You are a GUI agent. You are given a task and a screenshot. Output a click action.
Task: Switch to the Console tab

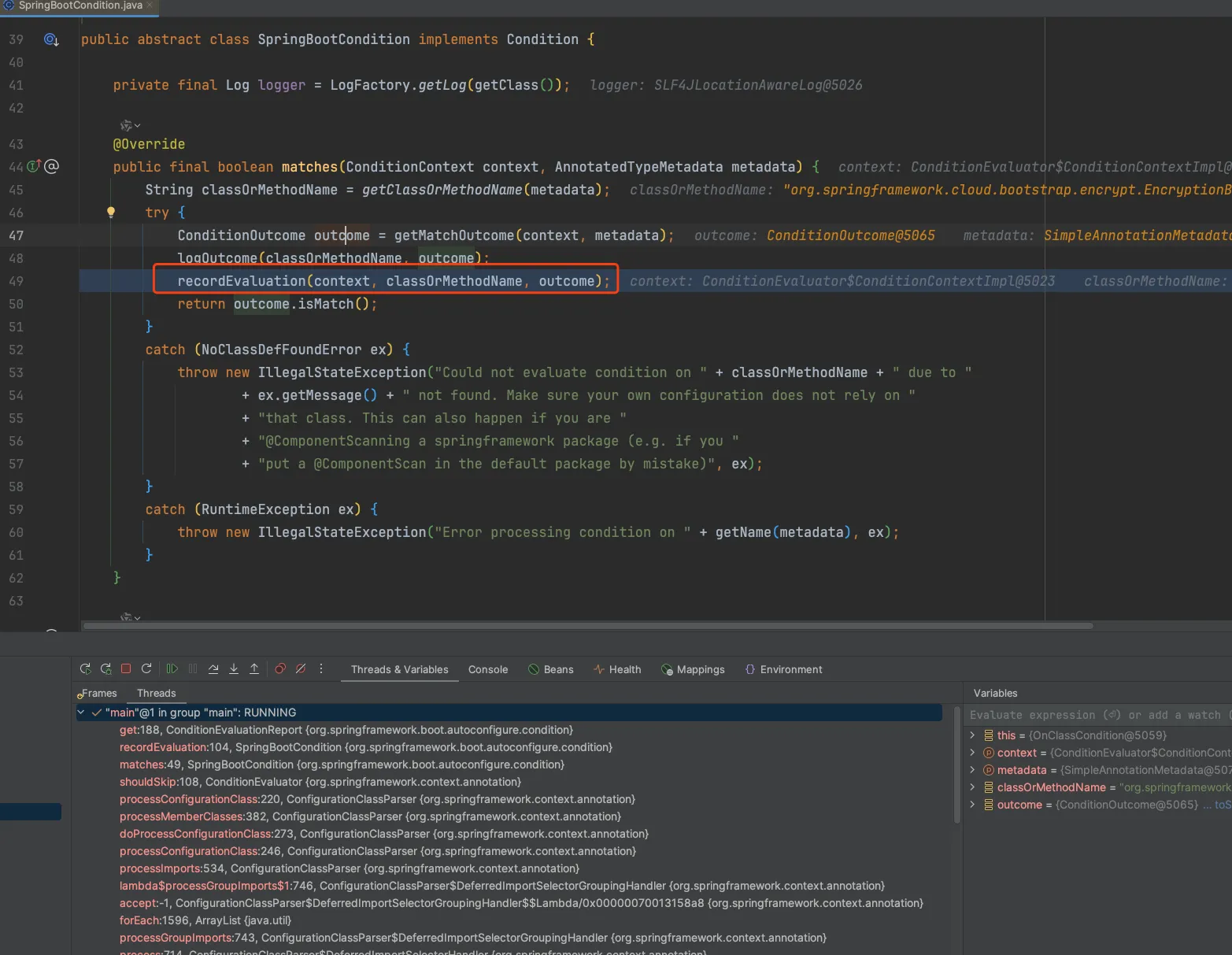[488, 670]
